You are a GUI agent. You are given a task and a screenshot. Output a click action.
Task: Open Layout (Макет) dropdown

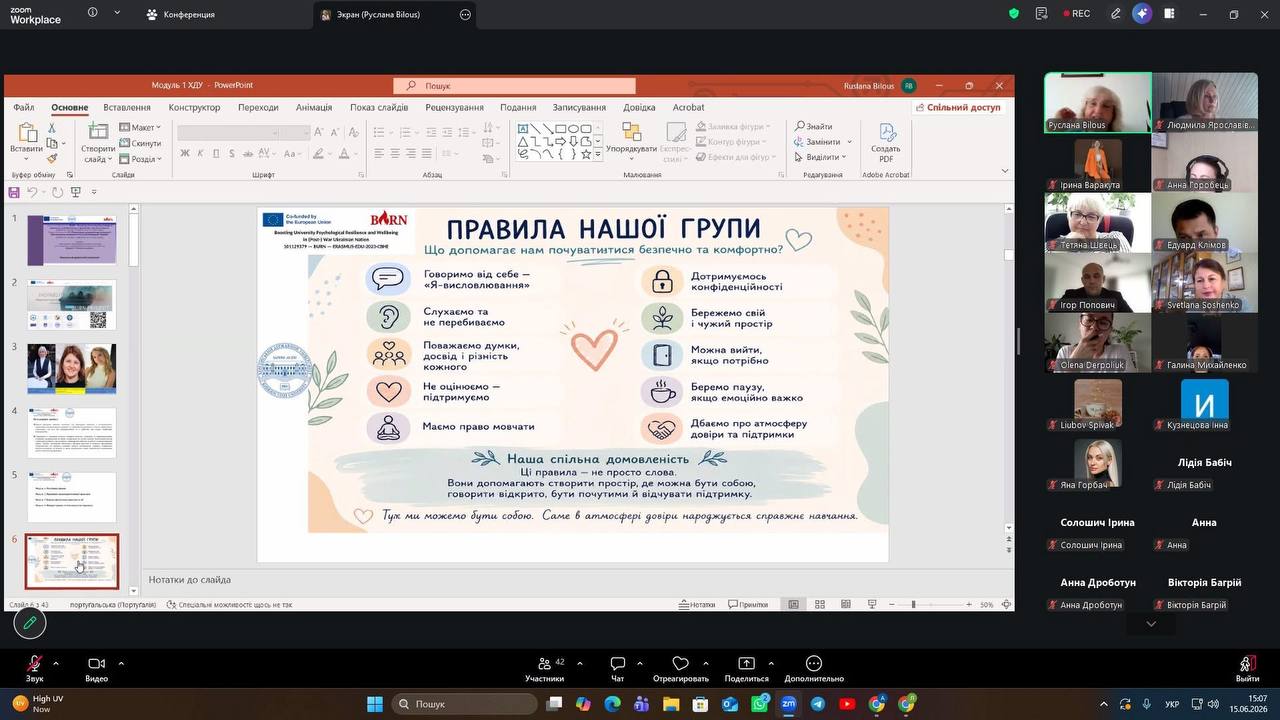pos(140,127)
